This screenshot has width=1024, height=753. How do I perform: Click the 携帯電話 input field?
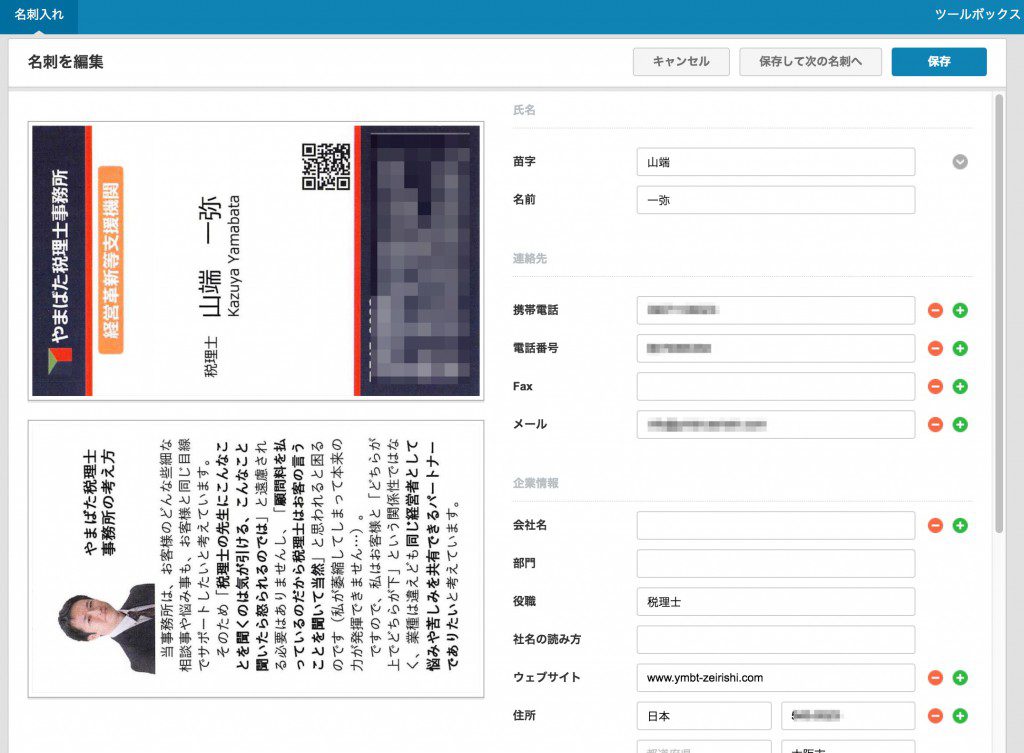click(x=776, y=310)
